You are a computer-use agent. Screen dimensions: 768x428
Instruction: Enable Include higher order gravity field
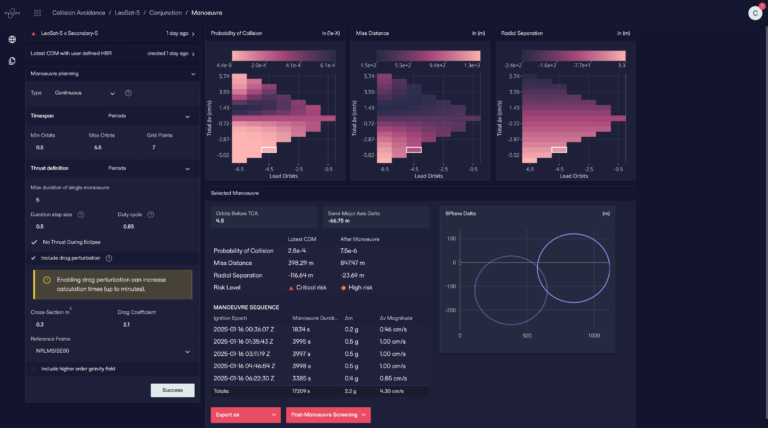pos(33,369)
